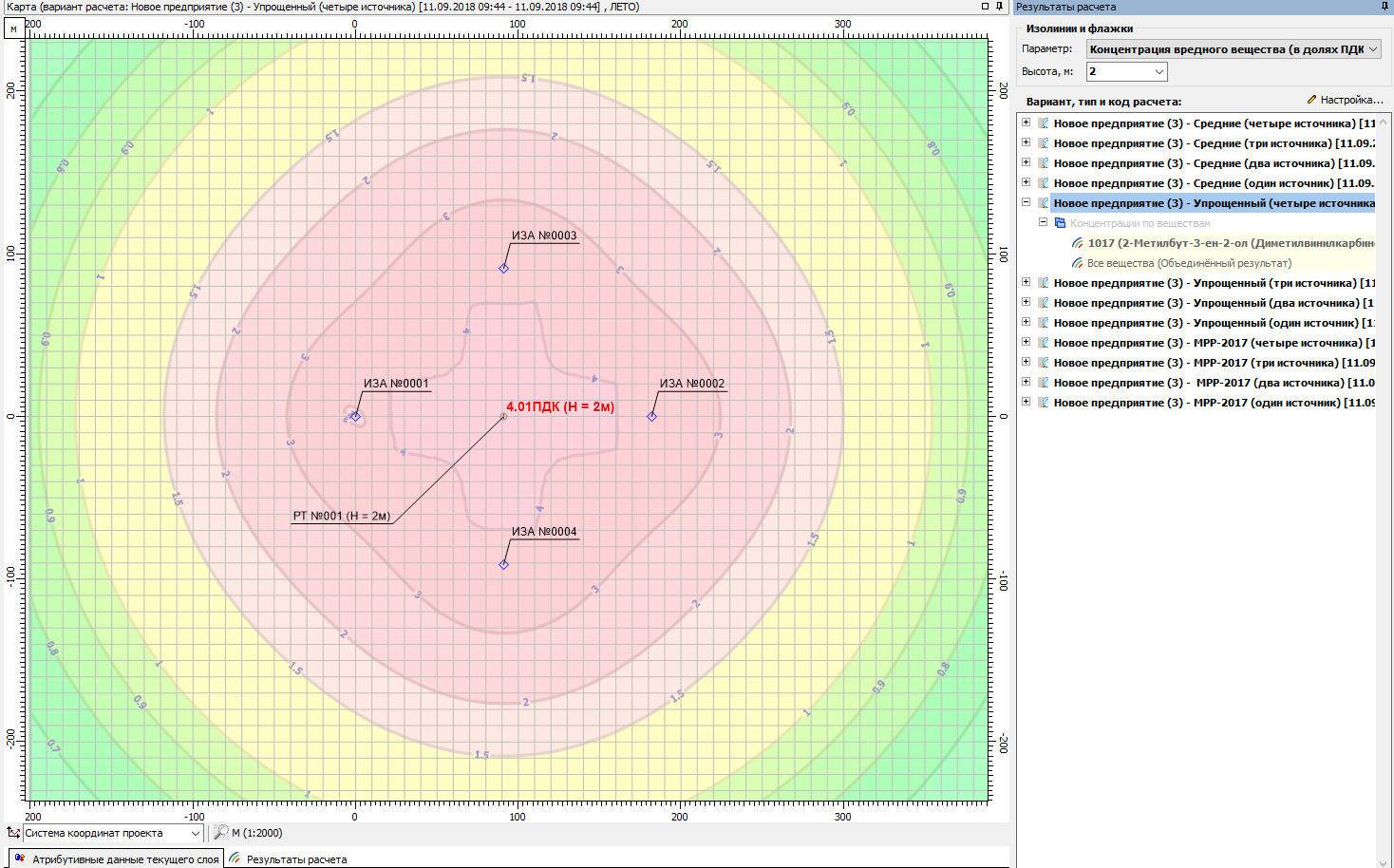The image size is (1394, 868).
Task: Click the ИЗА №0002 source marker
Action: coord(652,416)
